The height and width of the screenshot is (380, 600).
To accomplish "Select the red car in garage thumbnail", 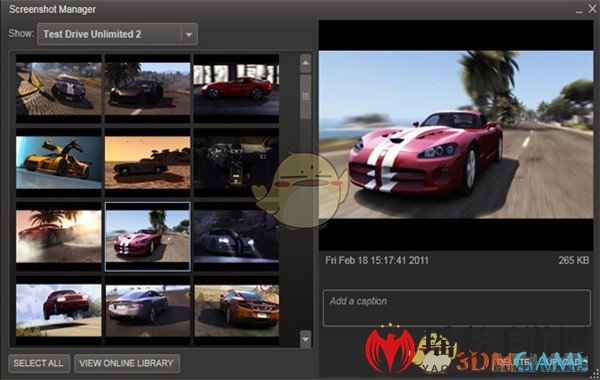I will (236, 89).
